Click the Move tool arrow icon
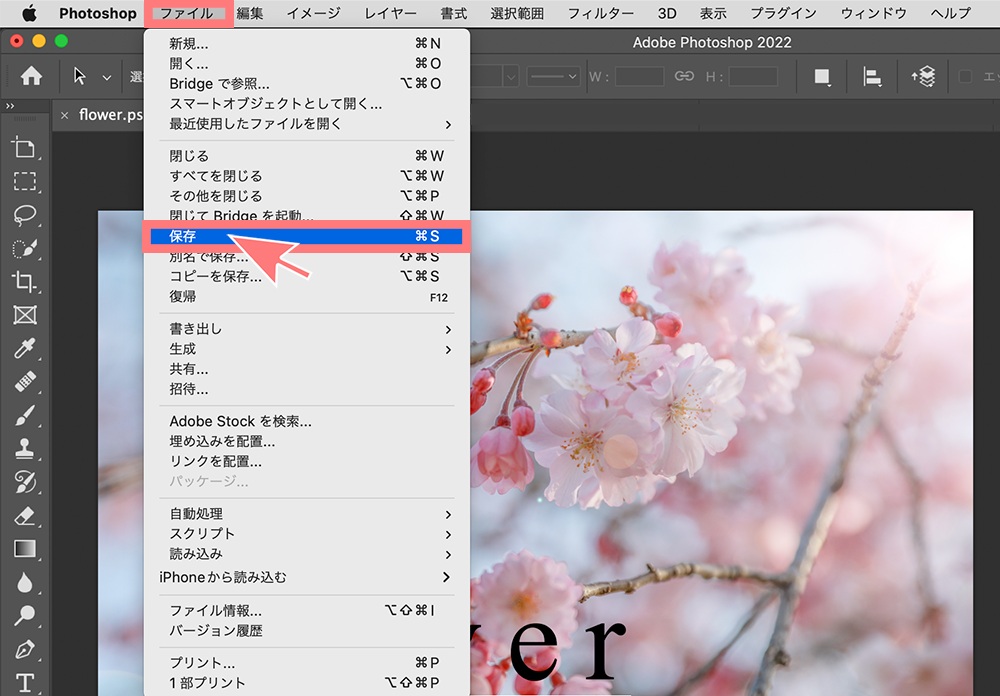This screenshot has height=696, width=1000. tap(79, 77)
